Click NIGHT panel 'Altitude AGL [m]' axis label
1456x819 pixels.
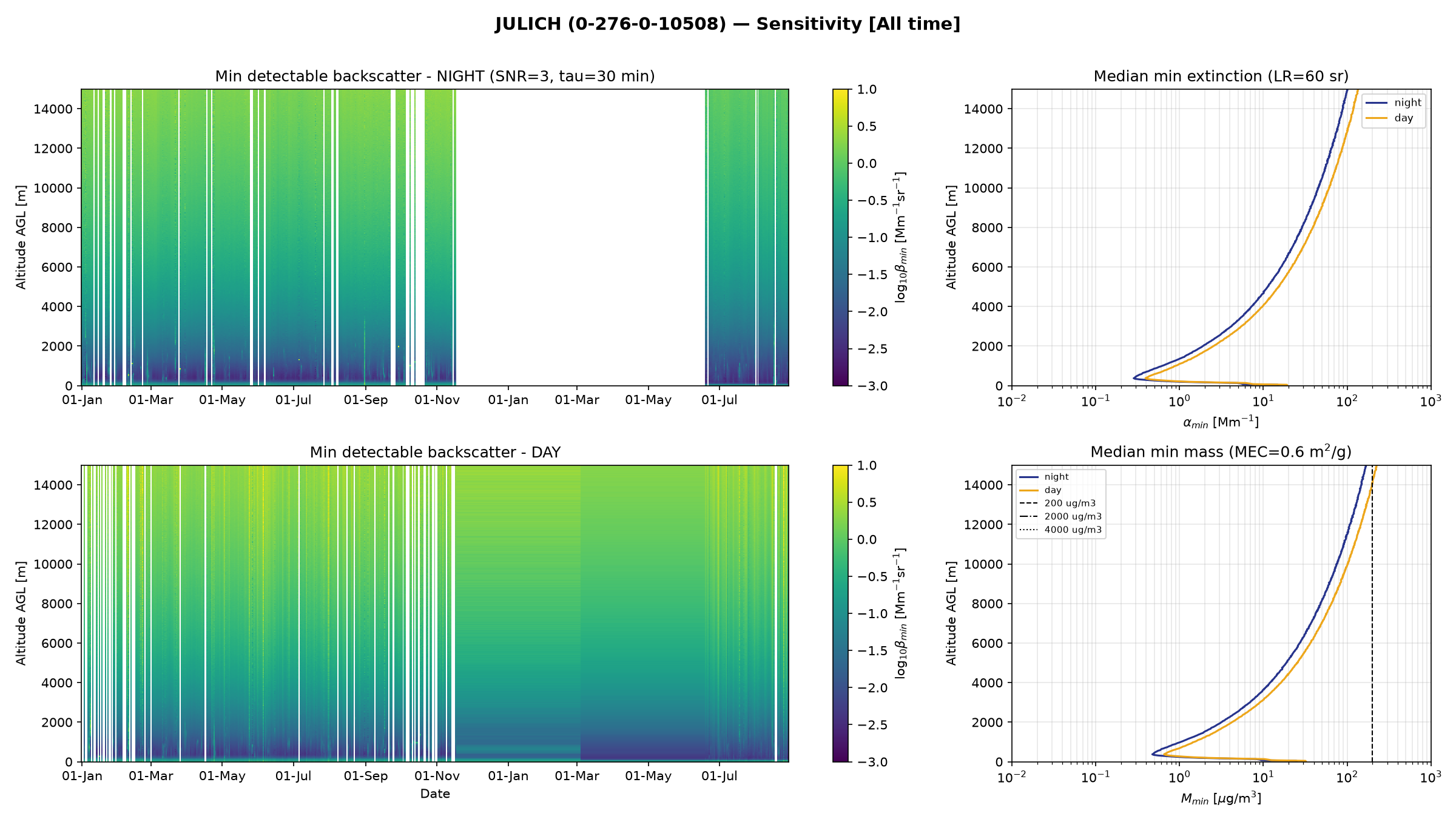pyautogui.click(x=21, y=237)
